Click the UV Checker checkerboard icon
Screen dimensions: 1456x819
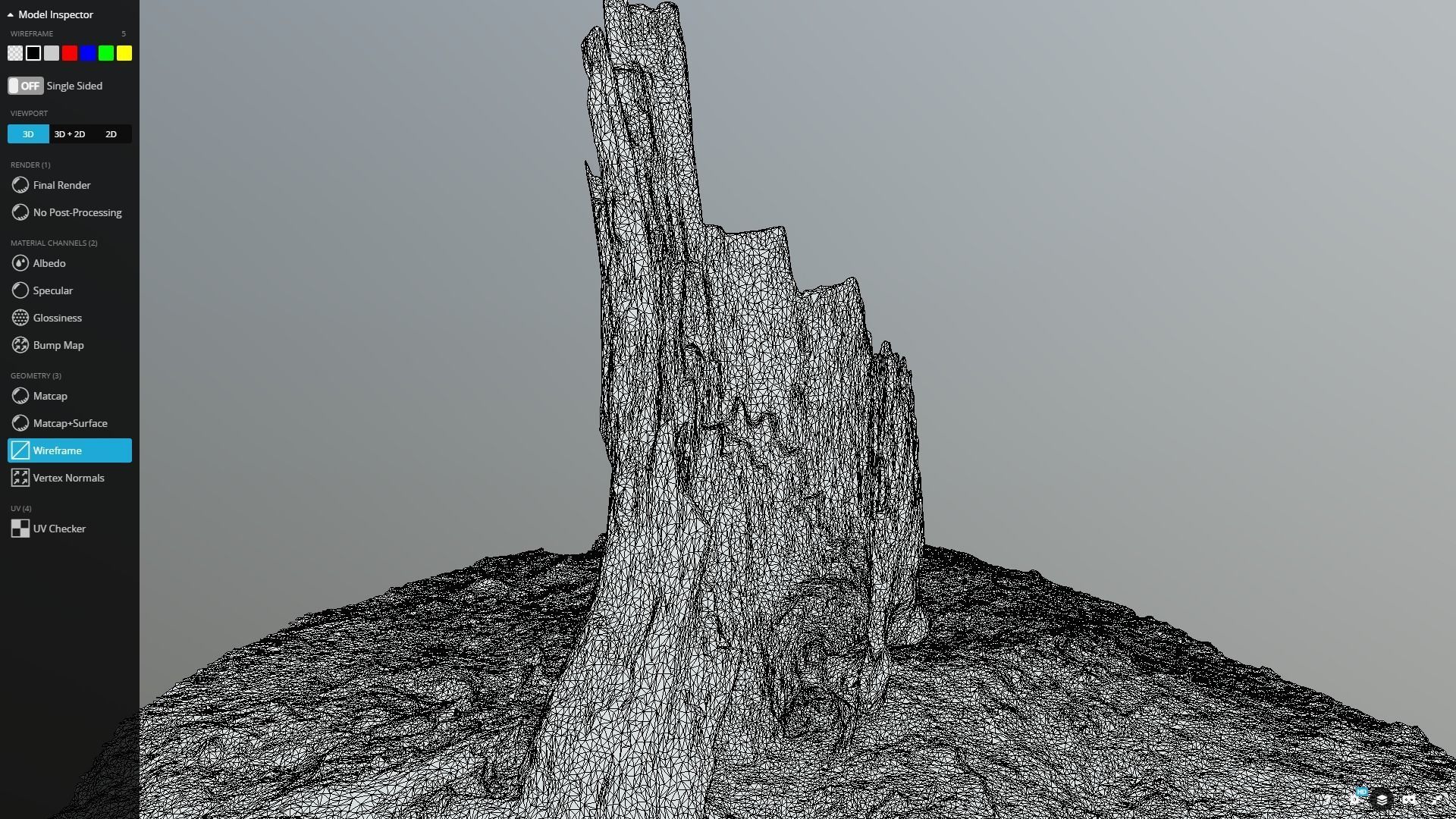pyautogui.click(x=20, y=529)
